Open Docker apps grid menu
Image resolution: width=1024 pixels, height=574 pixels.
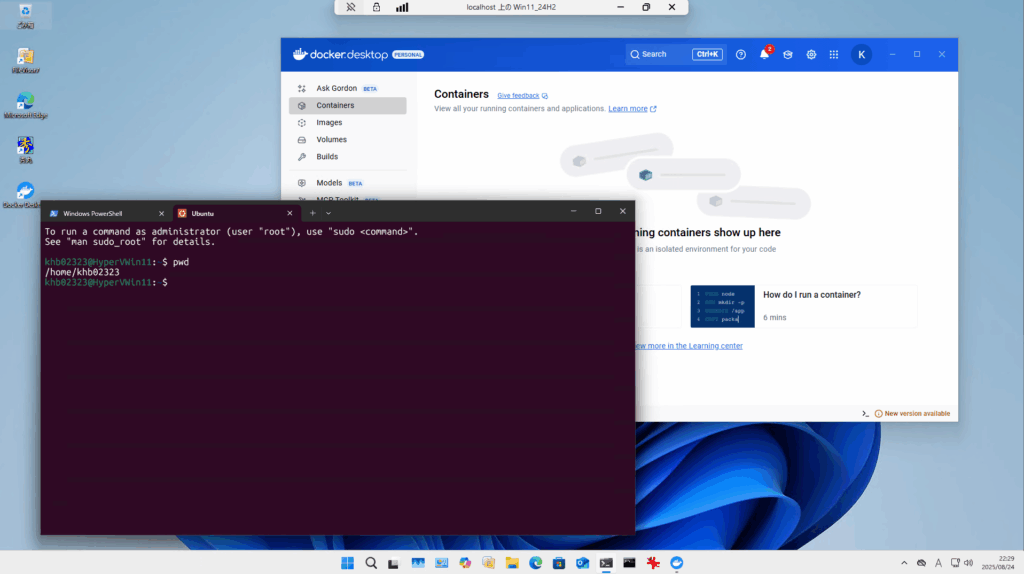pyautogui.click(x=834, y=55)
